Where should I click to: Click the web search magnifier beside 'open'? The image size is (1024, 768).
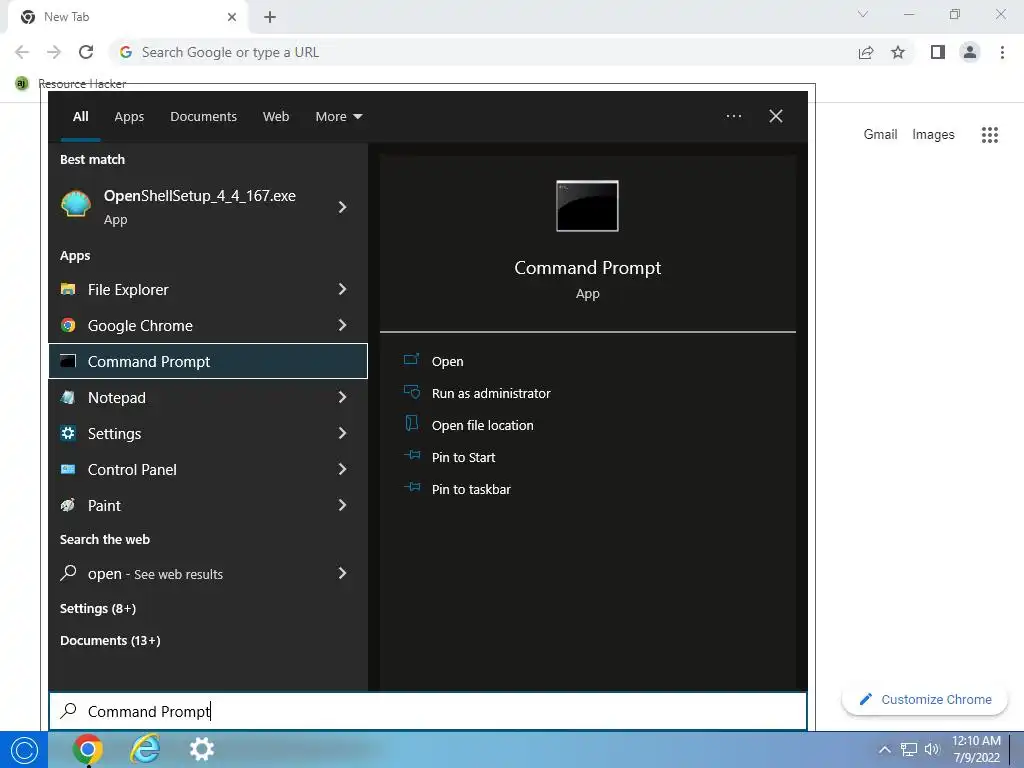[x=69, y=573]
